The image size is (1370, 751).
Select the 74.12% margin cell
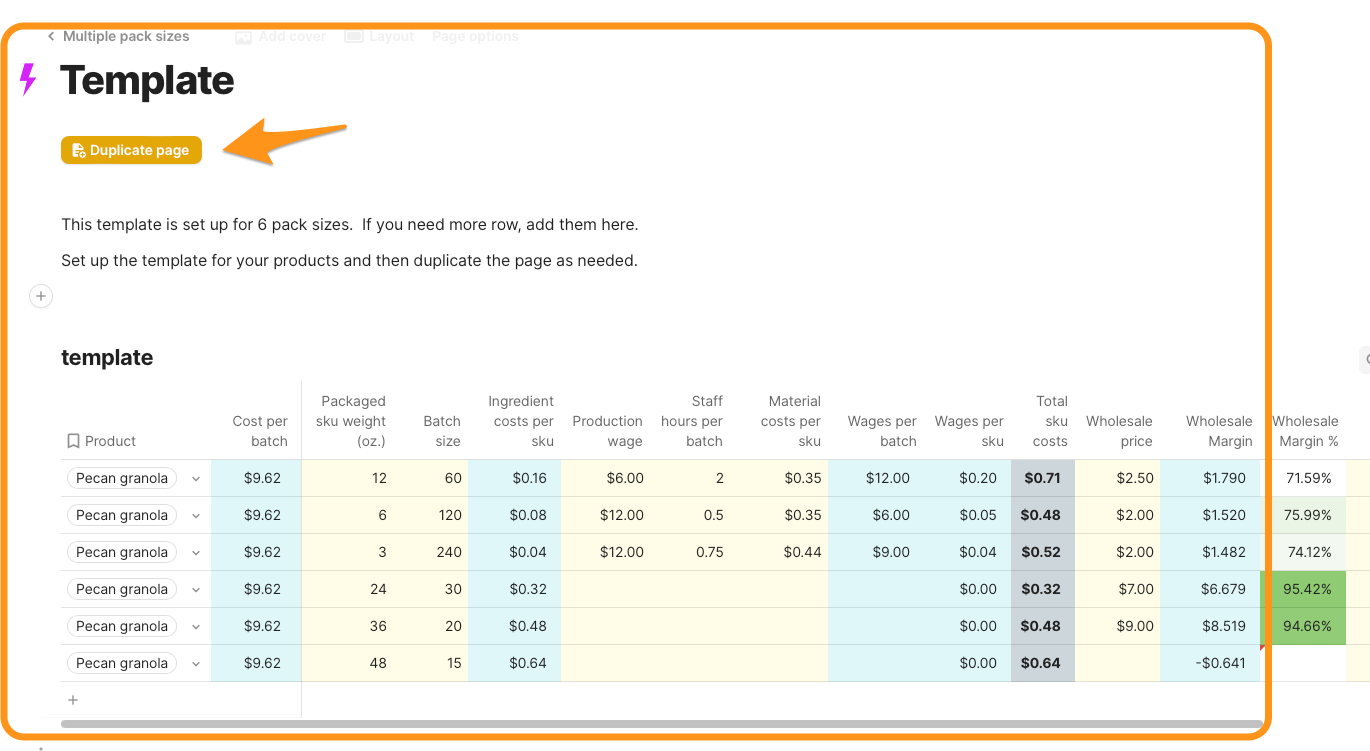(1303, 552)
